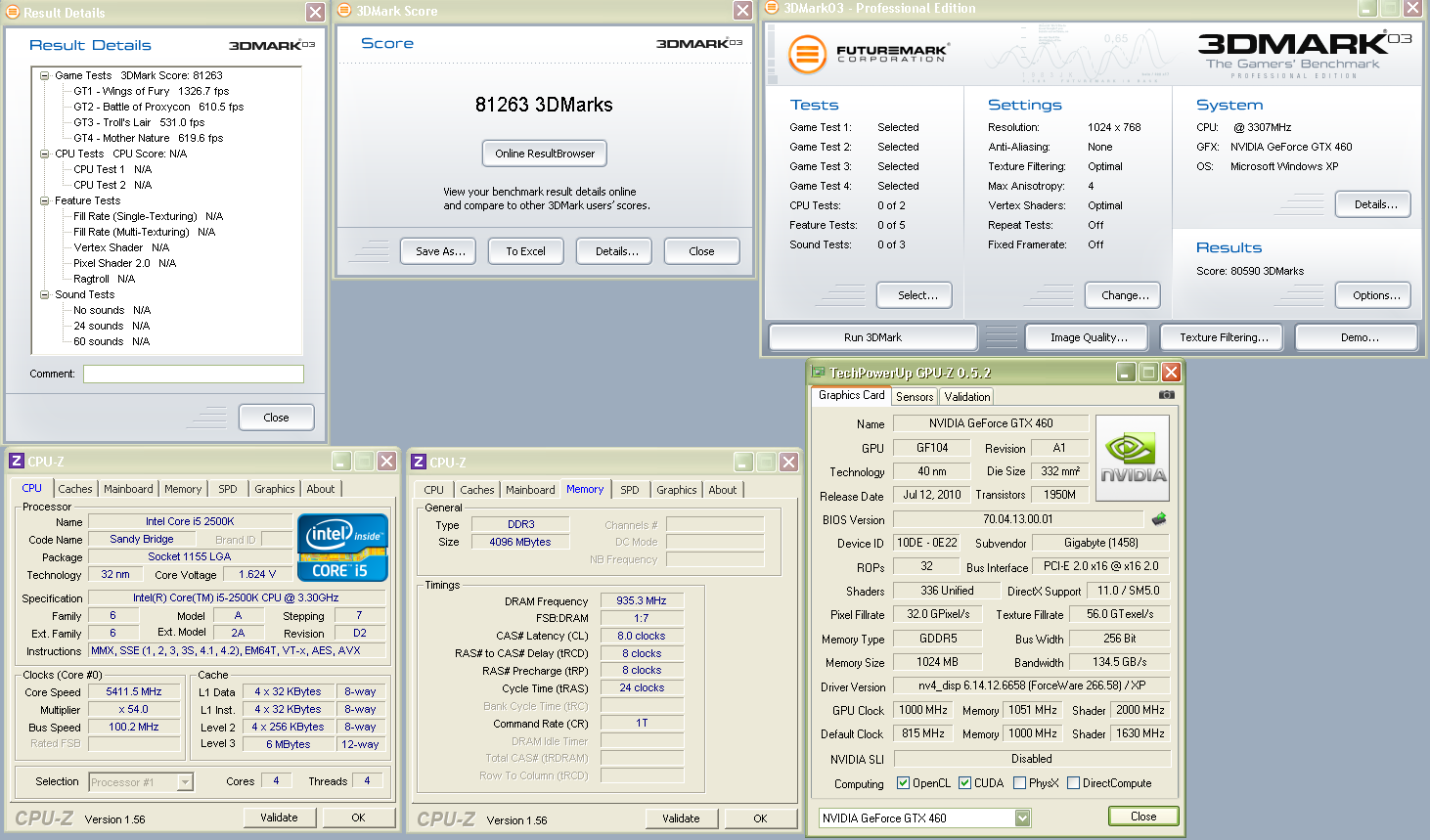Open Caches tab in the CPU-Z processor window
The height and width of the screenshot is (840, 1430).
tap(75, 489)
